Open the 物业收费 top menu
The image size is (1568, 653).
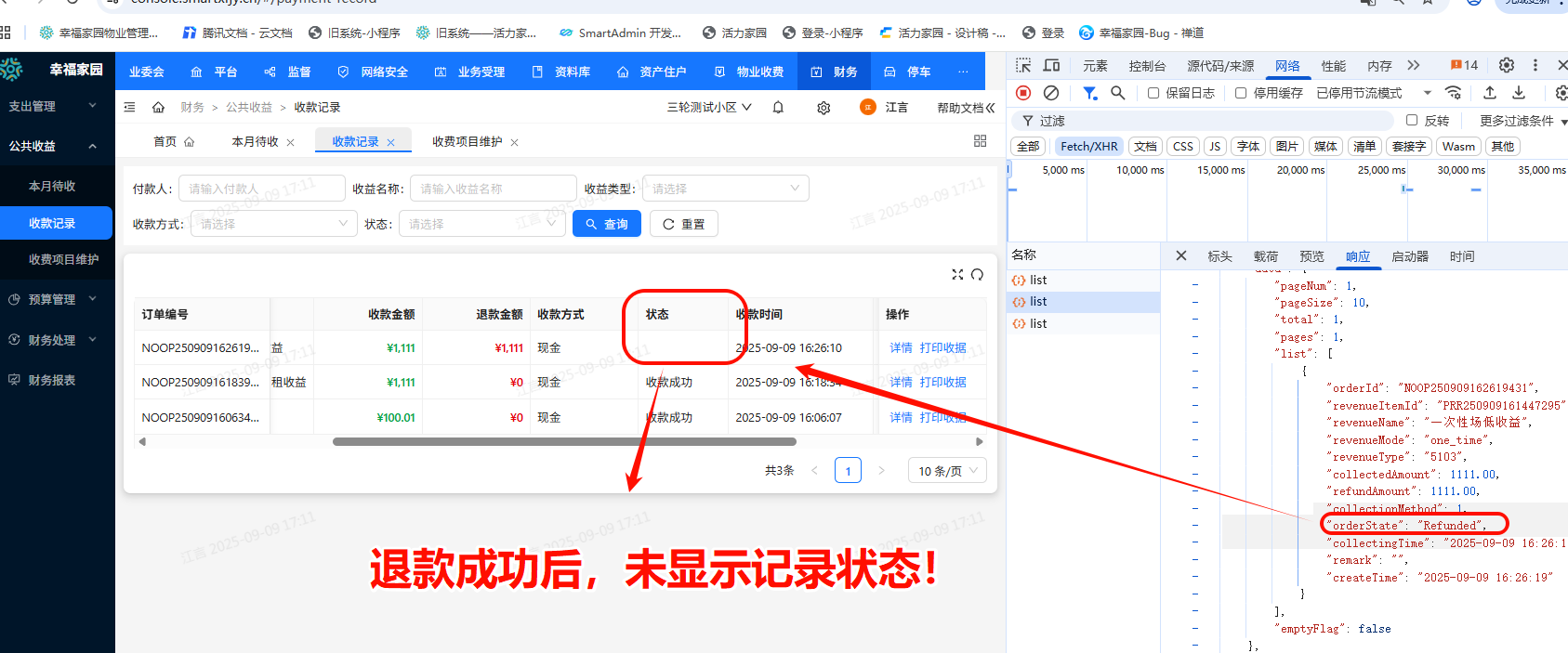tap(750, 72)
